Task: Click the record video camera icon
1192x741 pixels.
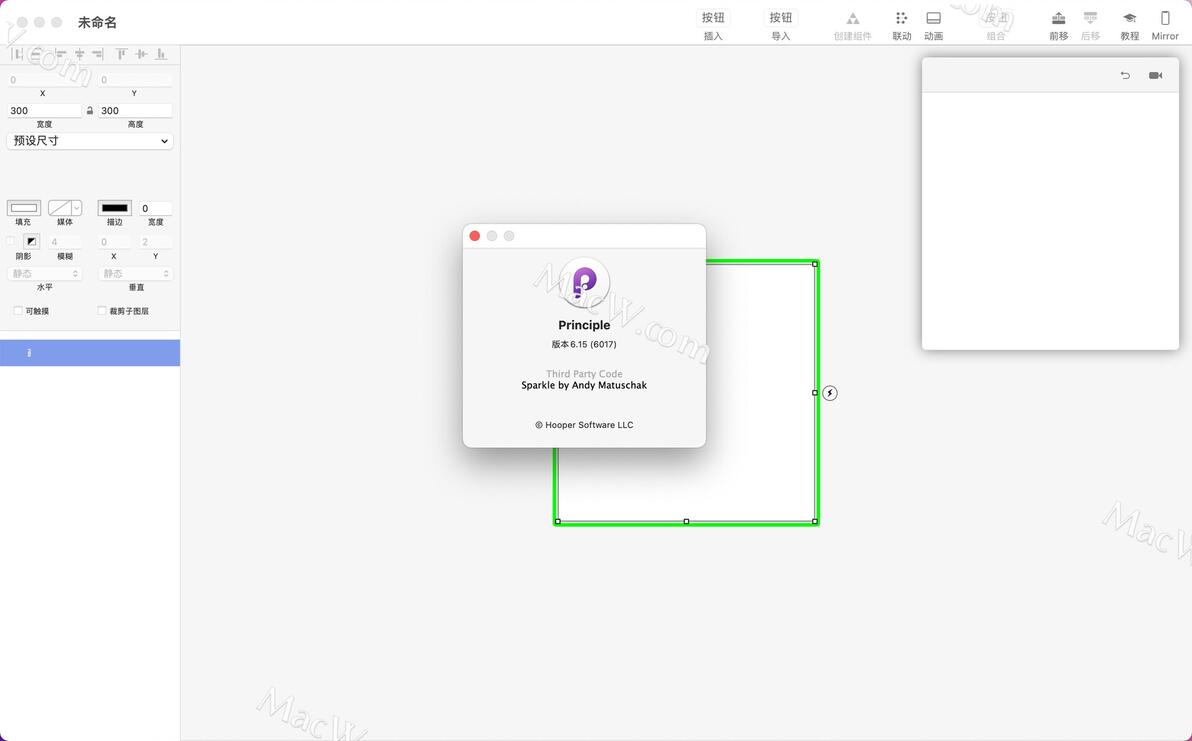Action: pos(1156,75)
